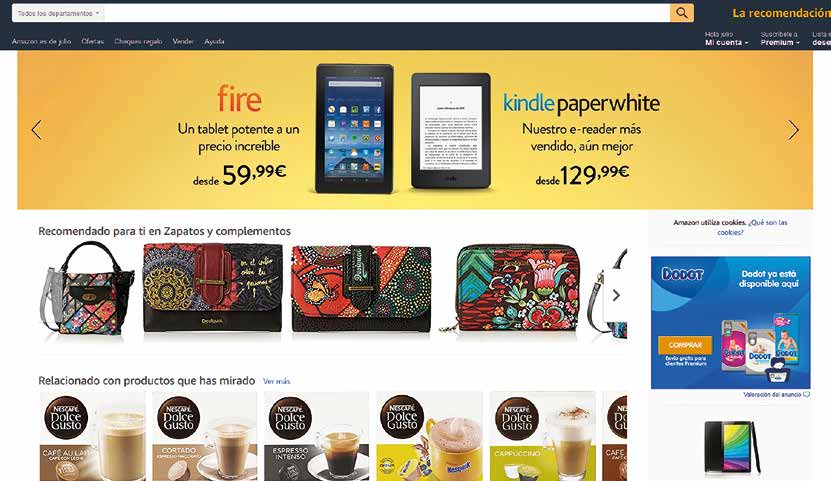Click the ad feedback speech bubble icon
The width and height of the screenshot is (831, 481).
point(806,395)
